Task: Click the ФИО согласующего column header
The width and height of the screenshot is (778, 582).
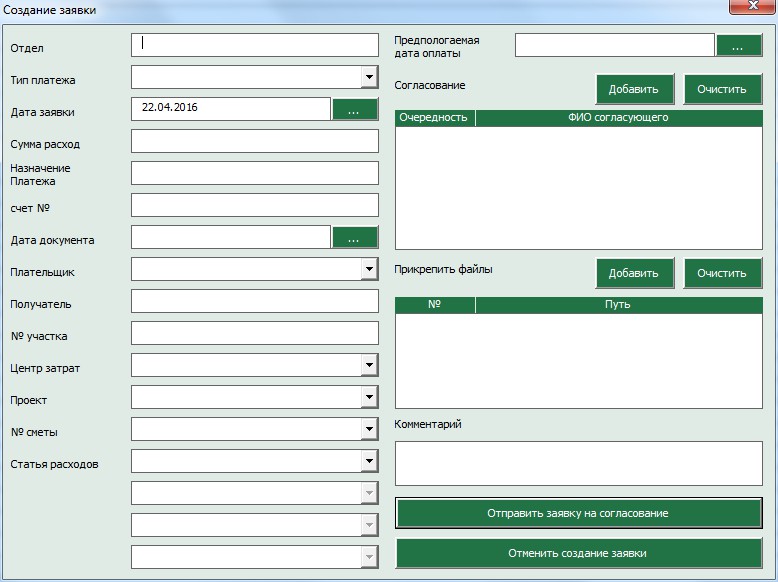Action: (x=619, y=118)
